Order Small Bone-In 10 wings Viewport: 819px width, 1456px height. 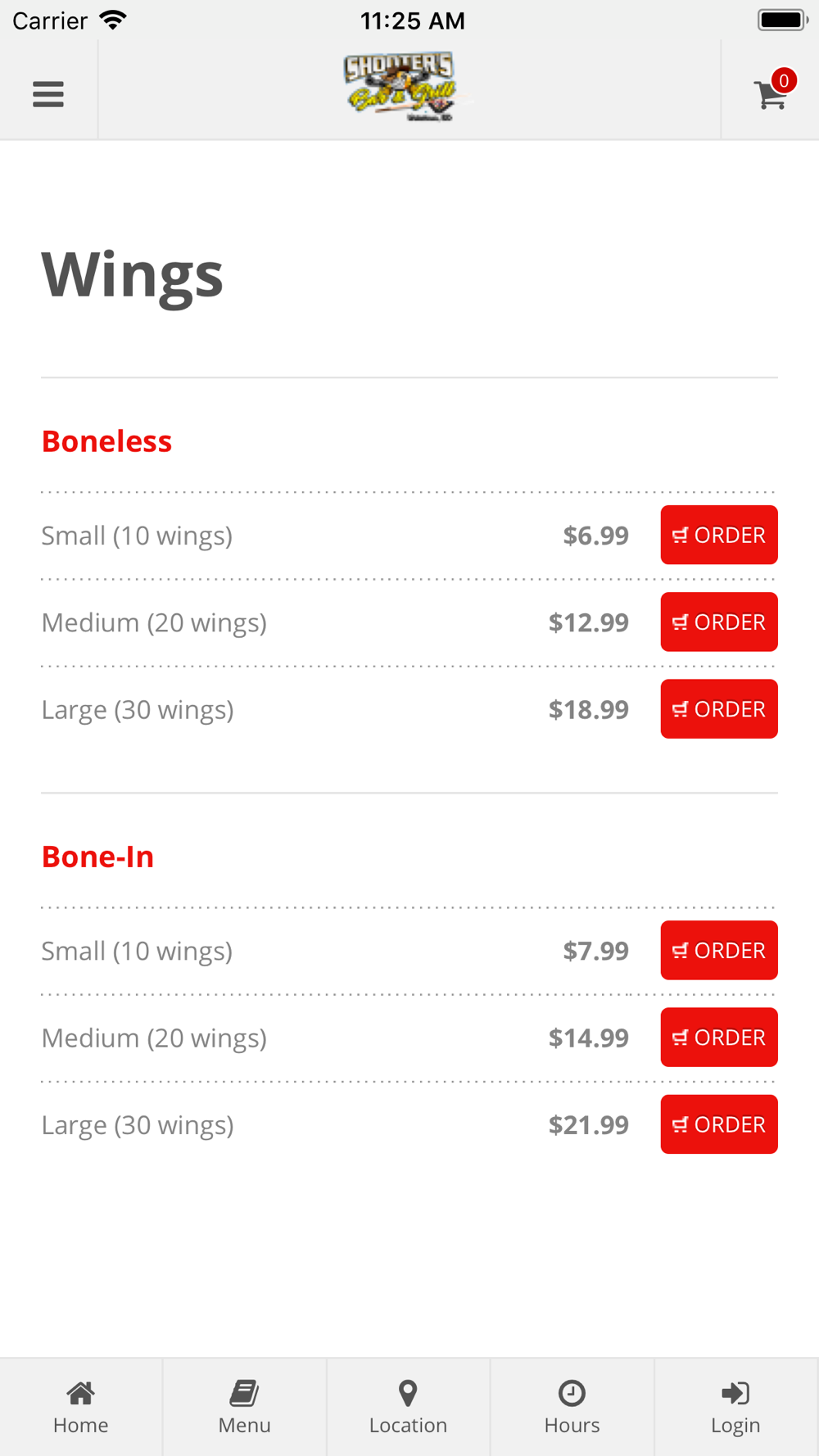pos(718,950)
